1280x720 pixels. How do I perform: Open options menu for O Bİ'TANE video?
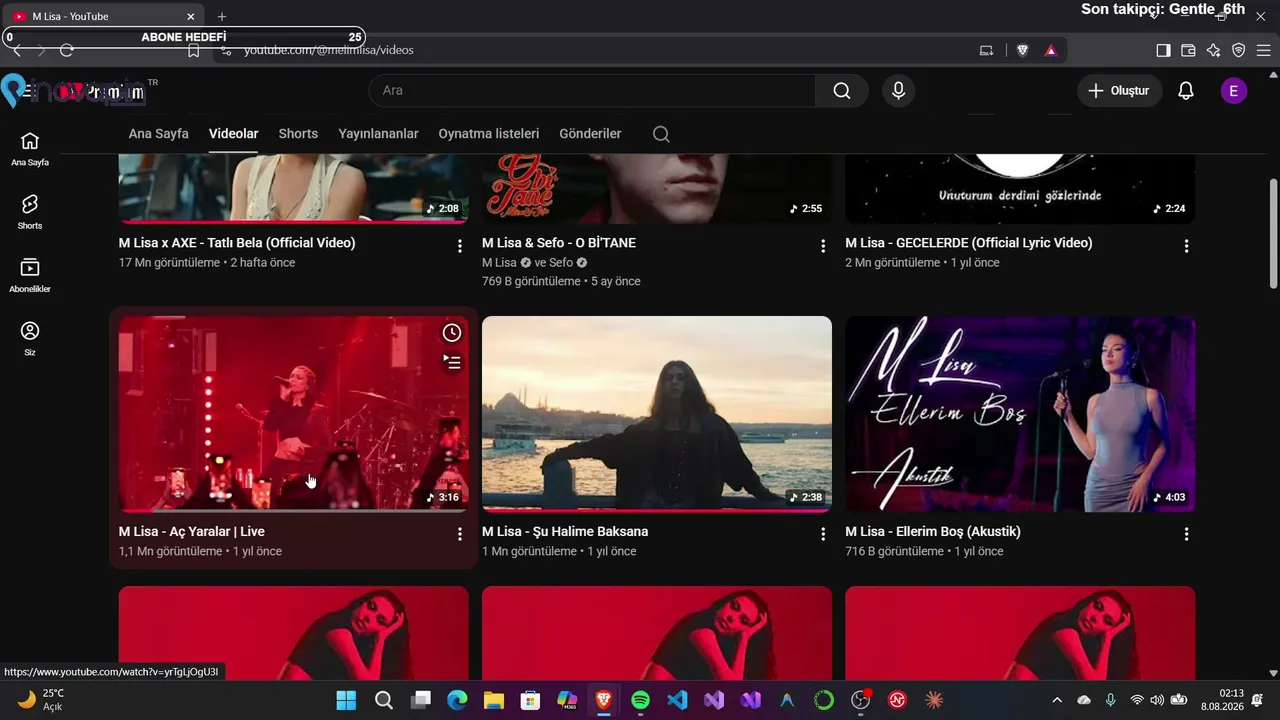(823, 246)
